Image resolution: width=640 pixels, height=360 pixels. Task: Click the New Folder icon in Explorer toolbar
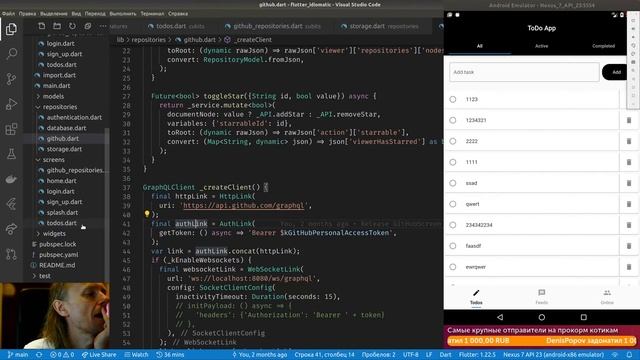point(57,26)
